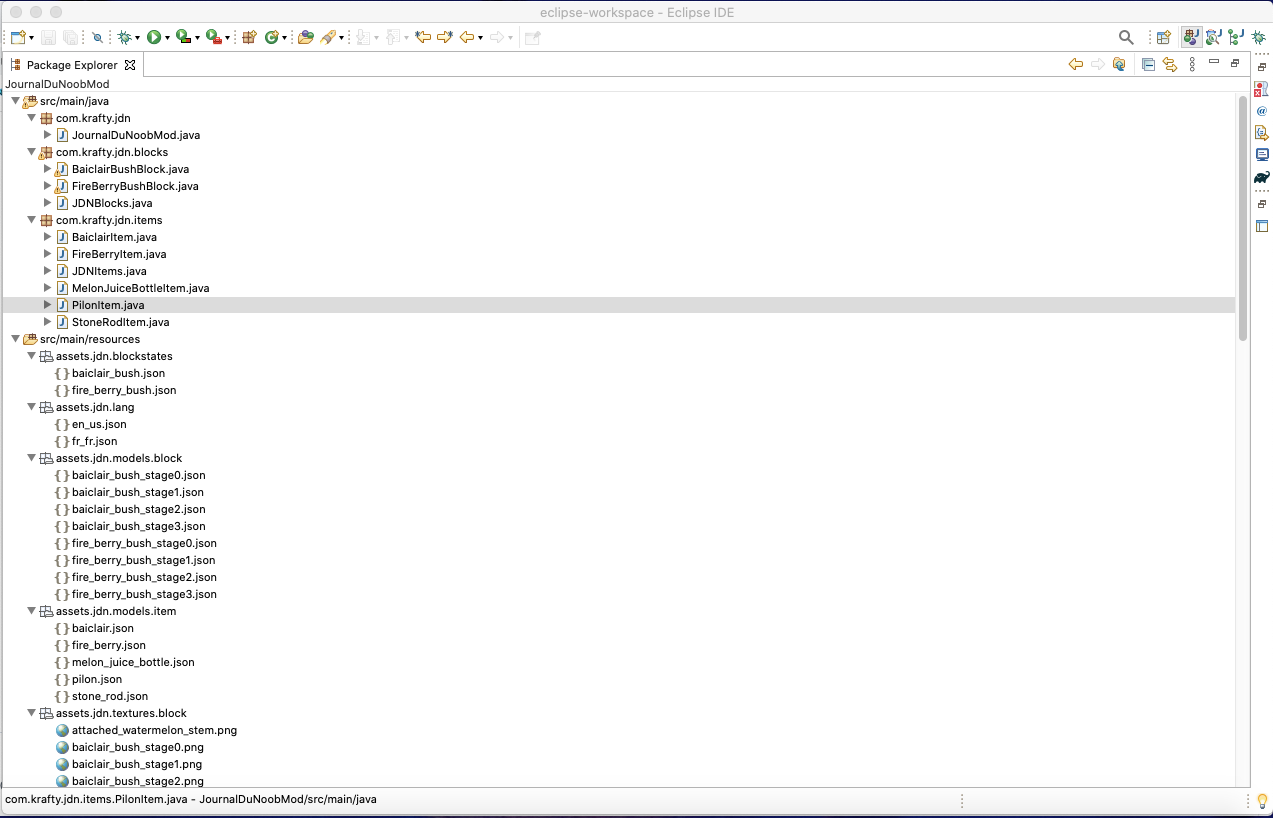Select the en_us.json language file
The height and width of the screenshot is (818, 1273).
(x=99, y=424)
